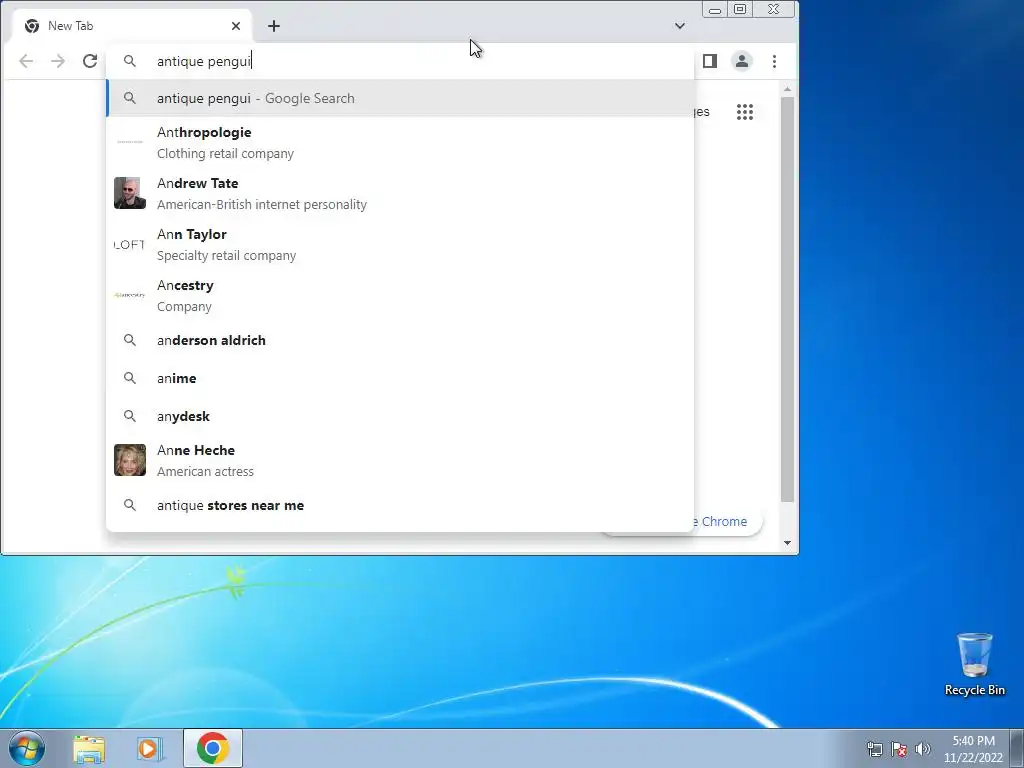Click search icon beside 'anydesk'
Image resolution: width=1024 pixels, height=768 pixels.
[x=130, y=416]
